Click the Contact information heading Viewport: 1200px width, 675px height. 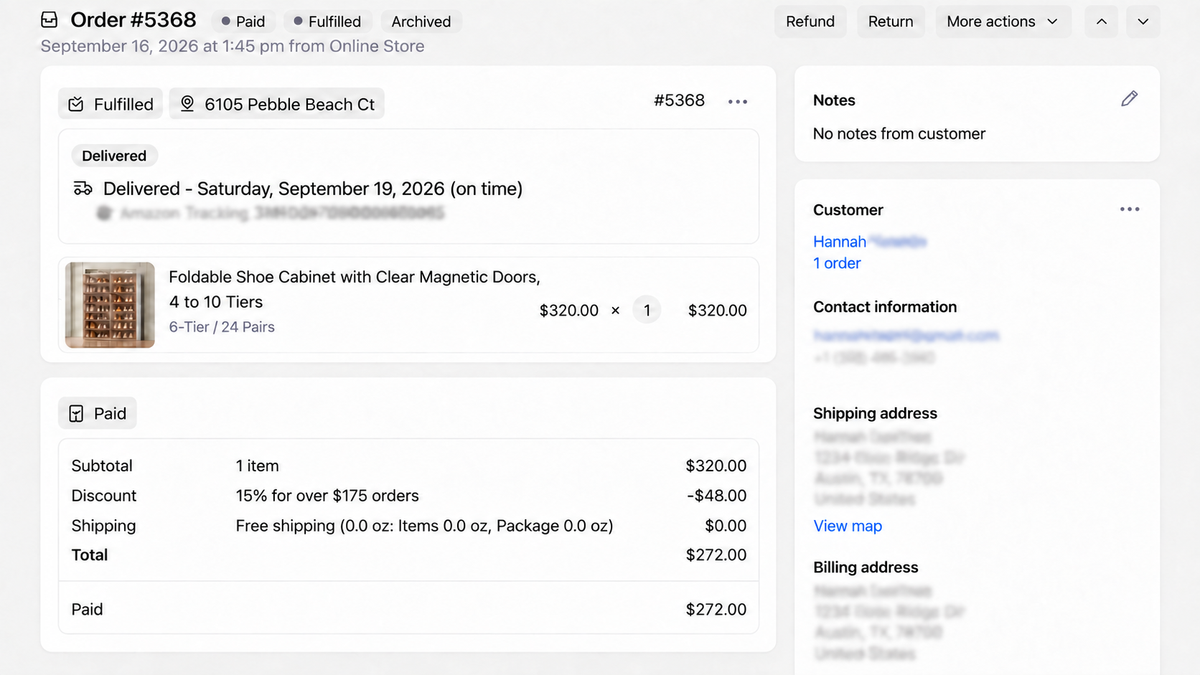[x=885, y=307]
